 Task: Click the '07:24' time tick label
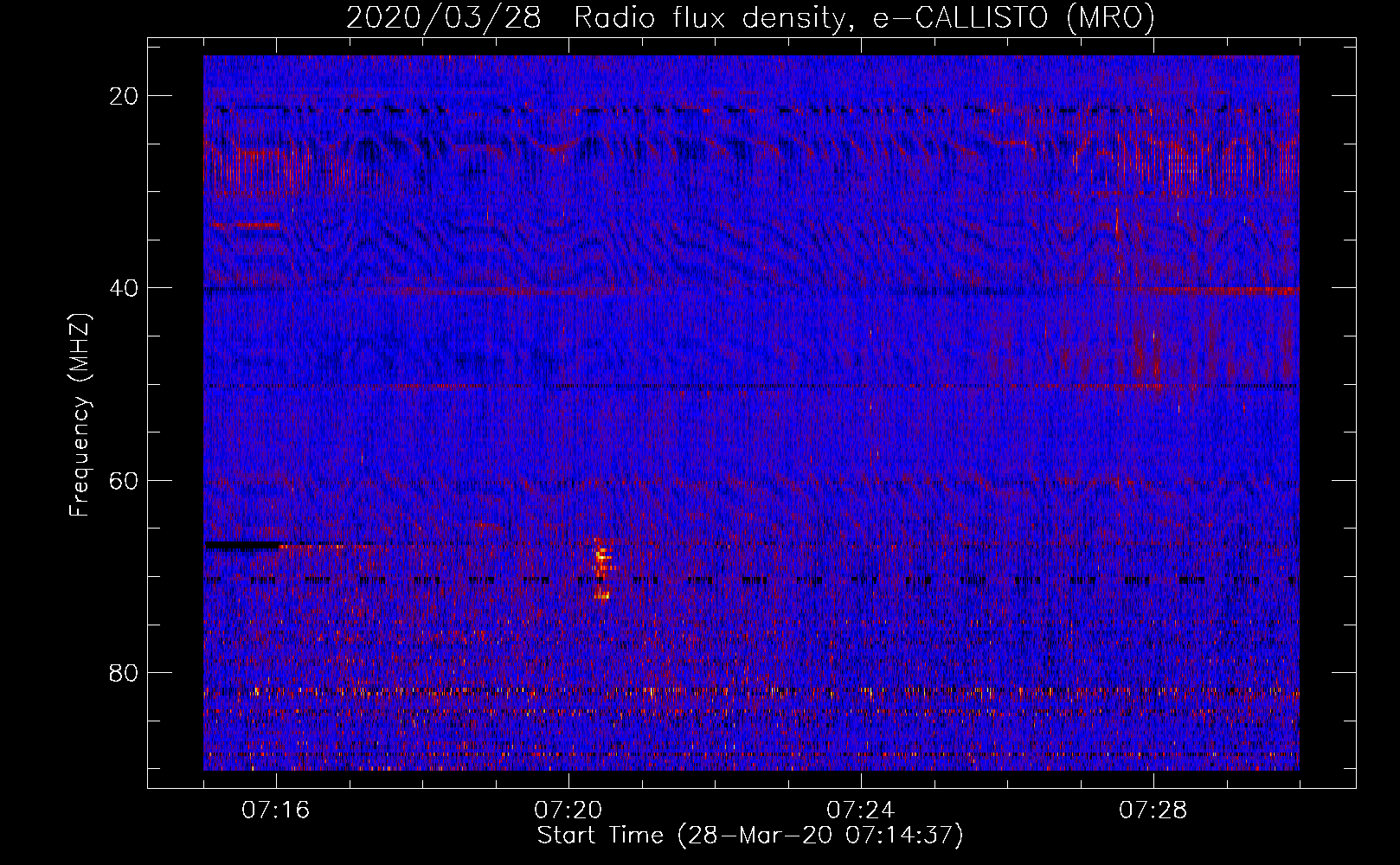pyautogui.click(x=860, y=811)
